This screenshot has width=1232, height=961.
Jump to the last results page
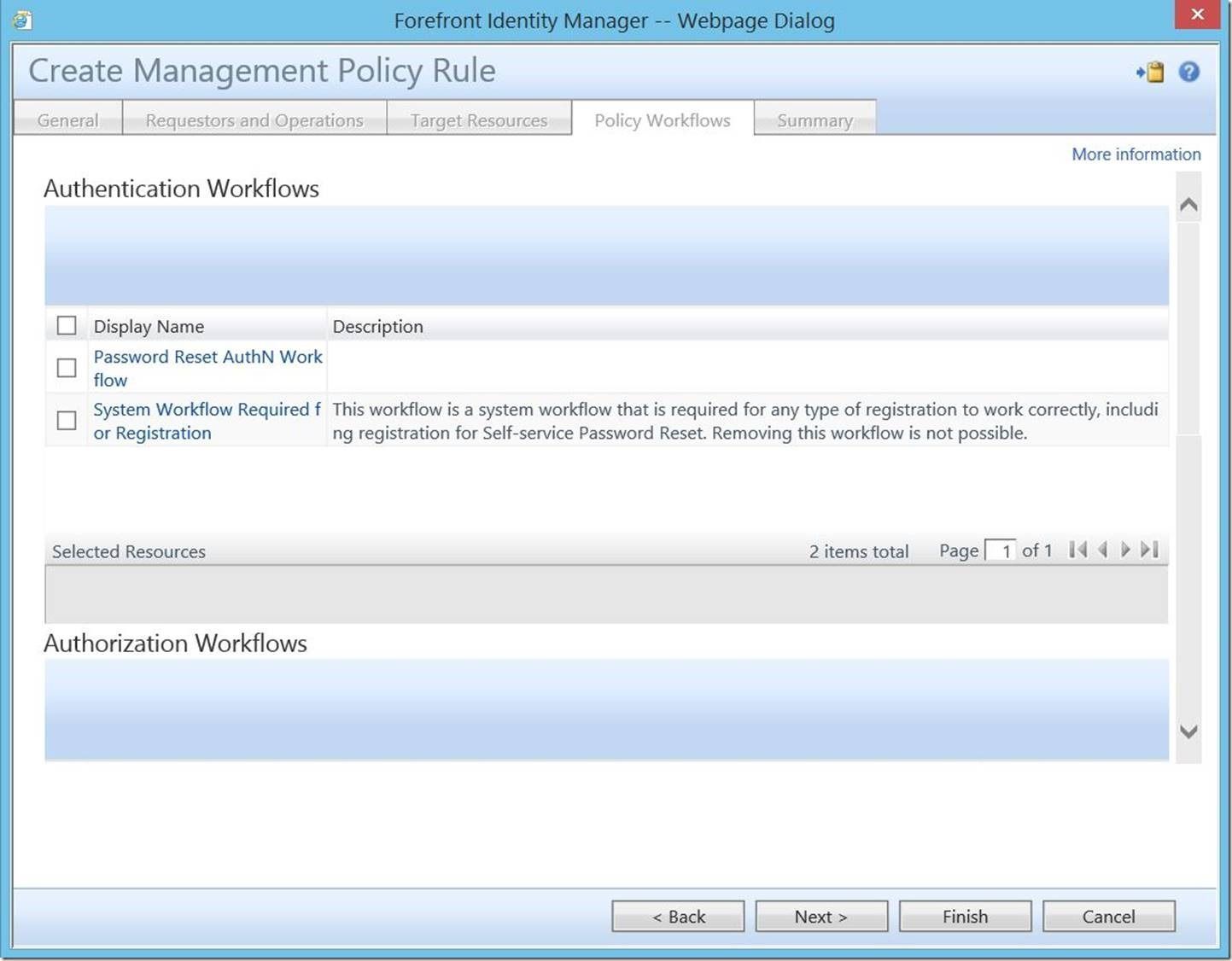point(1149,550)
